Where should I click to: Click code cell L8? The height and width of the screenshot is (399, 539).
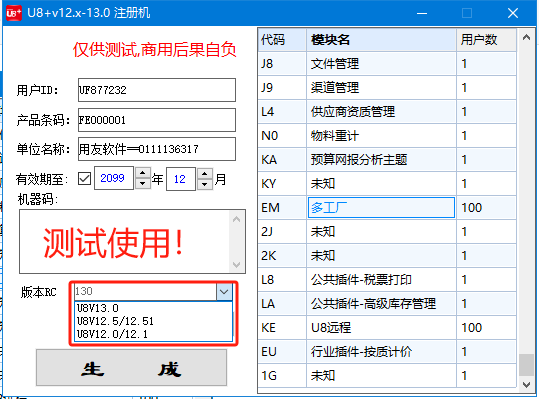pyautogui.click(x=282, y=280)
